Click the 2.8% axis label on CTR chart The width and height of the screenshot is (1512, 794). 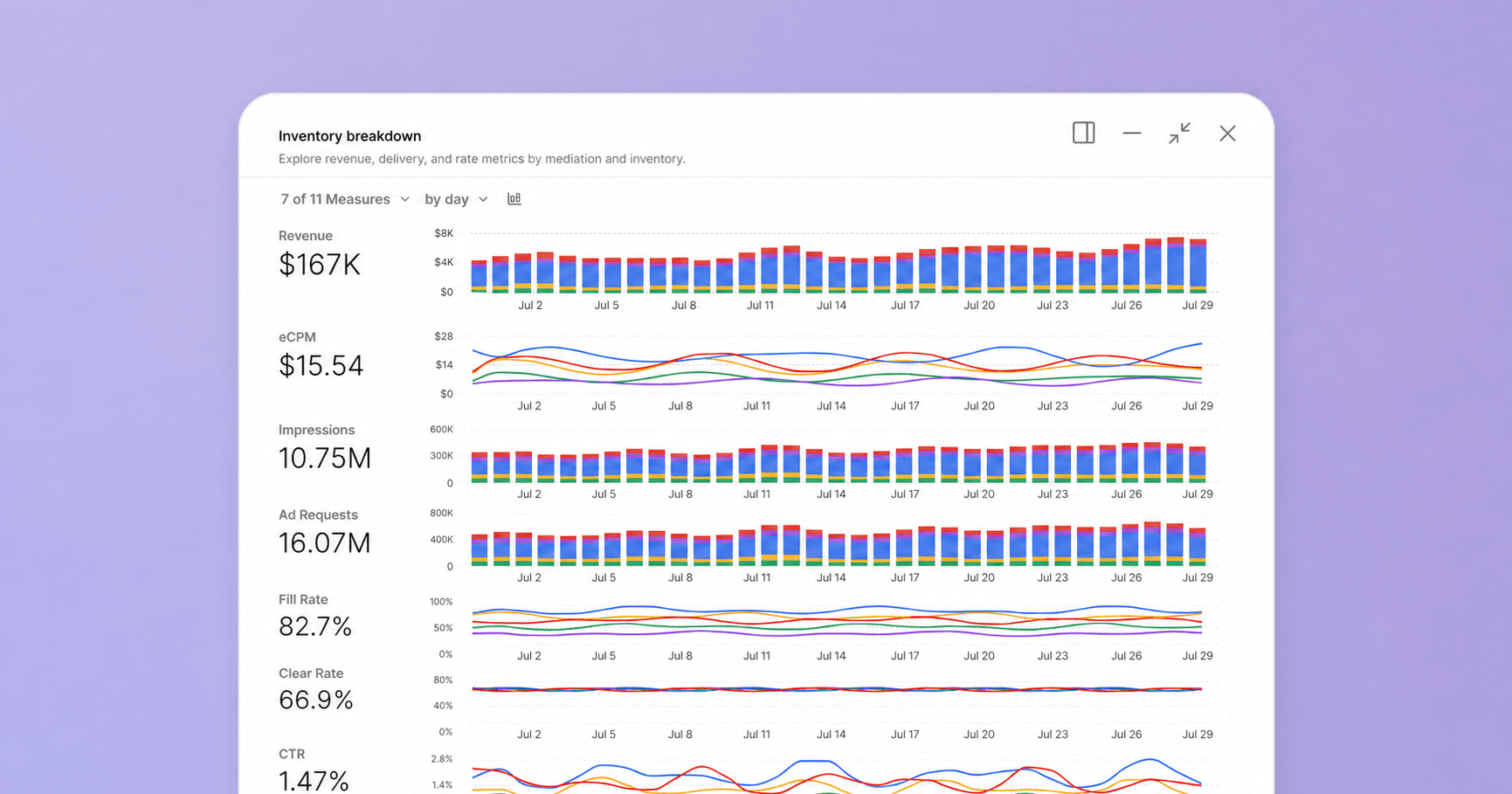[442, 759]
